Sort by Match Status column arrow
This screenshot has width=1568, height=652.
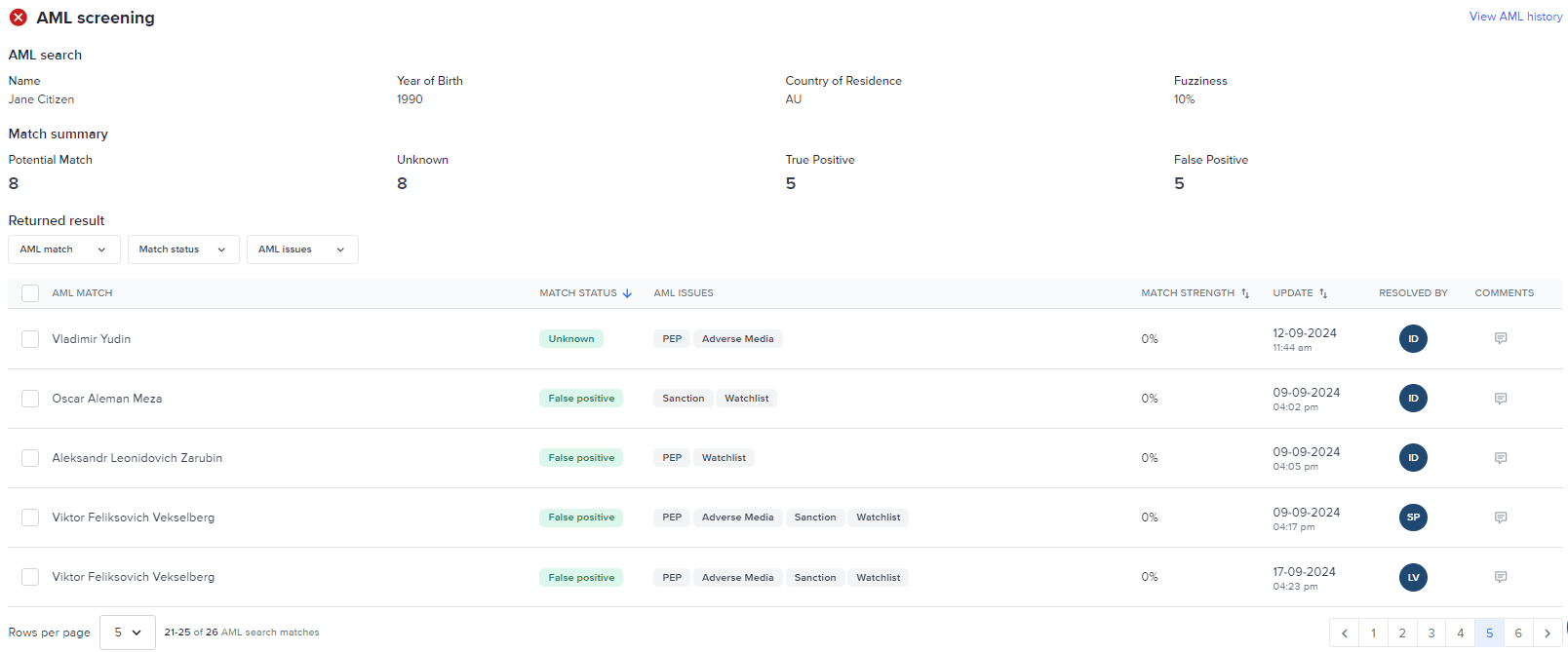pyautogui.click(x=627, y=293)
